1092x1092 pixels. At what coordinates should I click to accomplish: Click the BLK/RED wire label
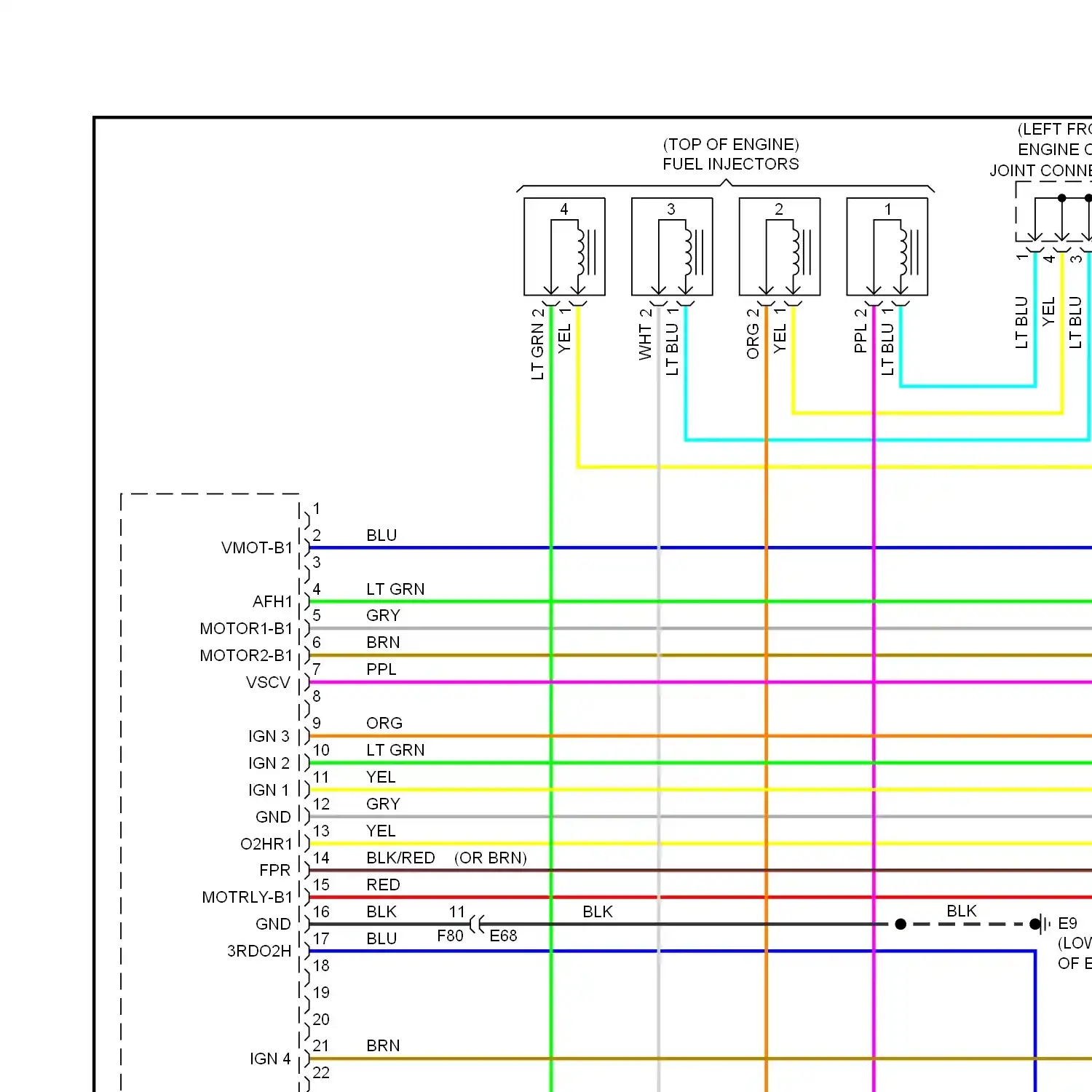400,858
